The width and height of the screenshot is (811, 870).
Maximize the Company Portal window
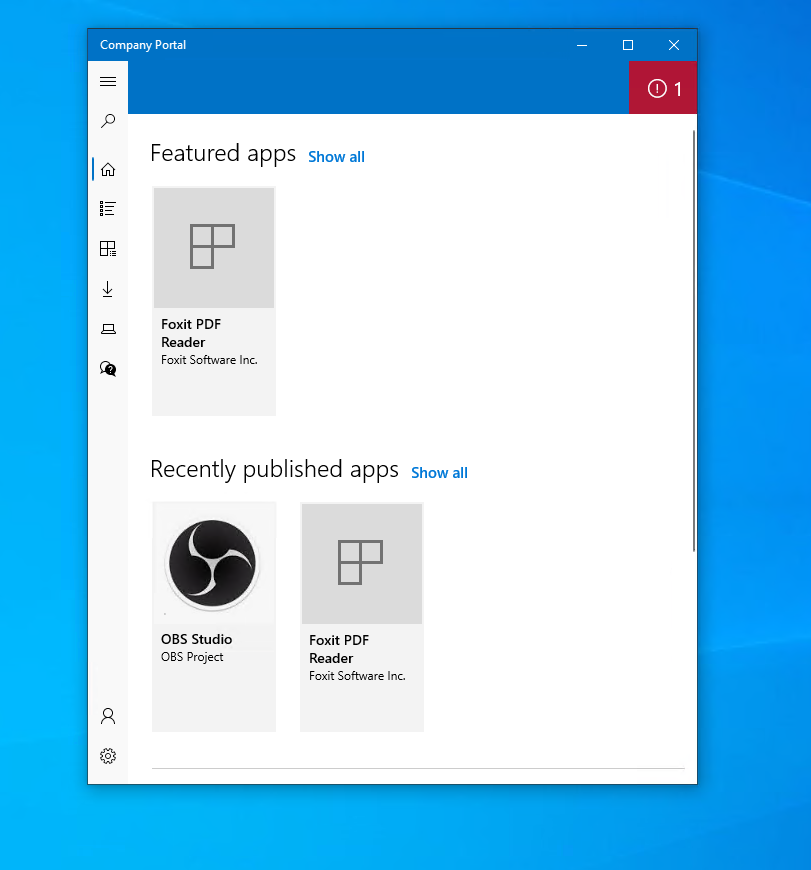(628, 45)
